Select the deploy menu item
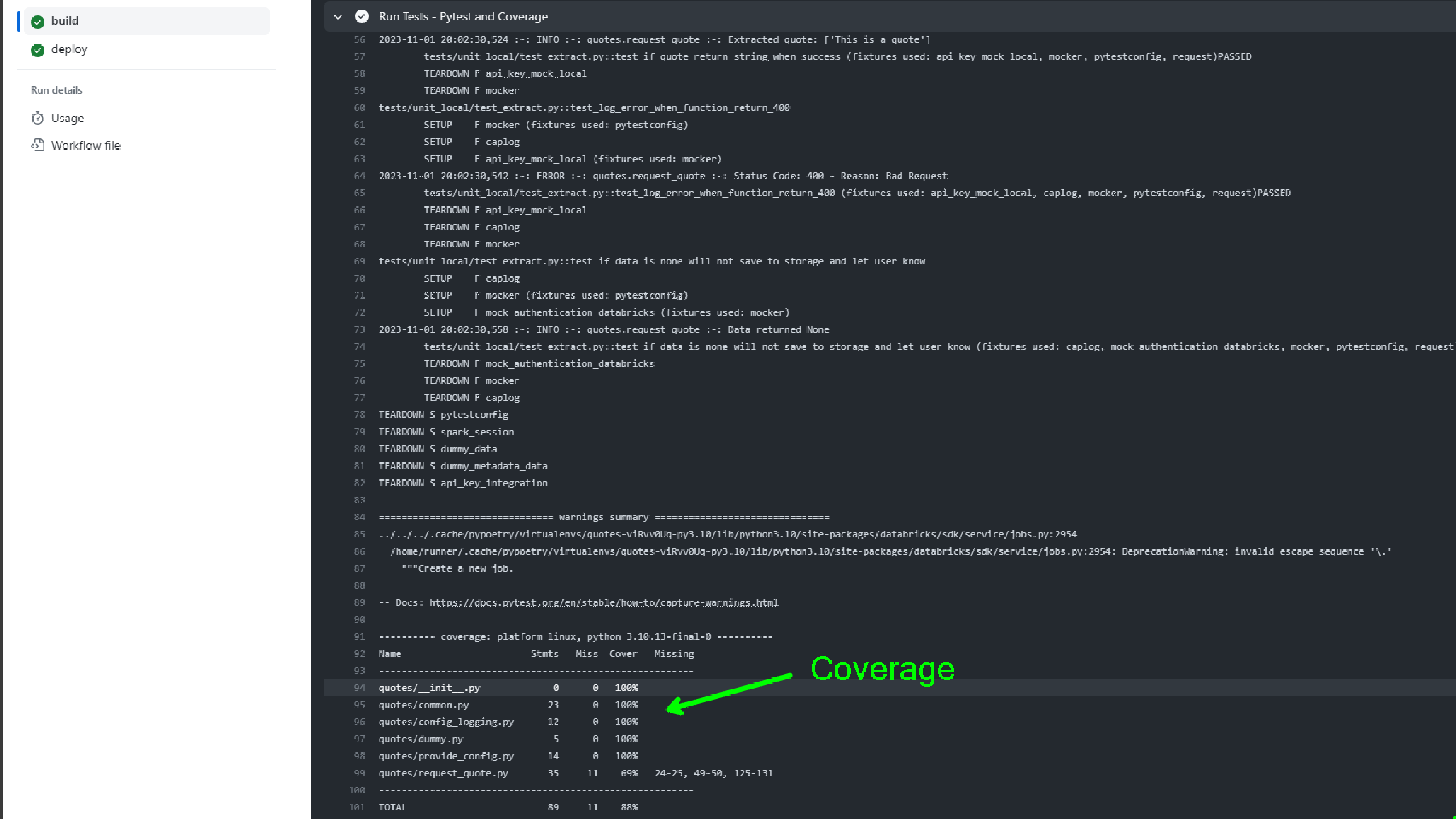 click(69, 49)
